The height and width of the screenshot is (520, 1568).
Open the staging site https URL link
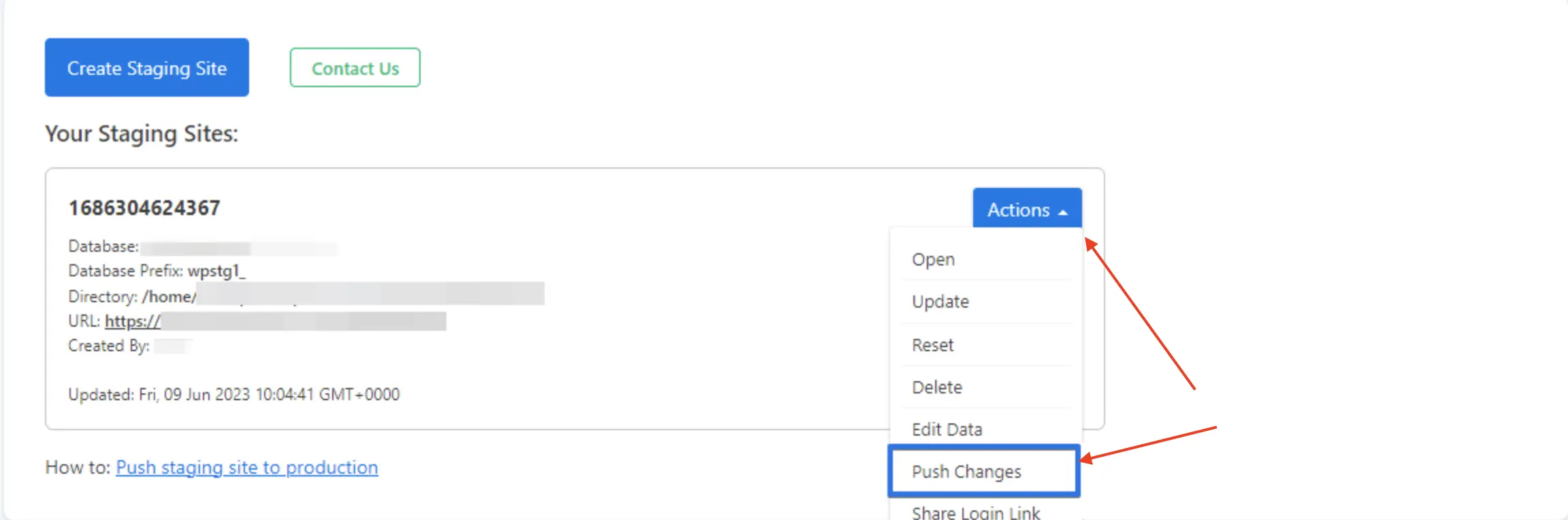(131, 321)
